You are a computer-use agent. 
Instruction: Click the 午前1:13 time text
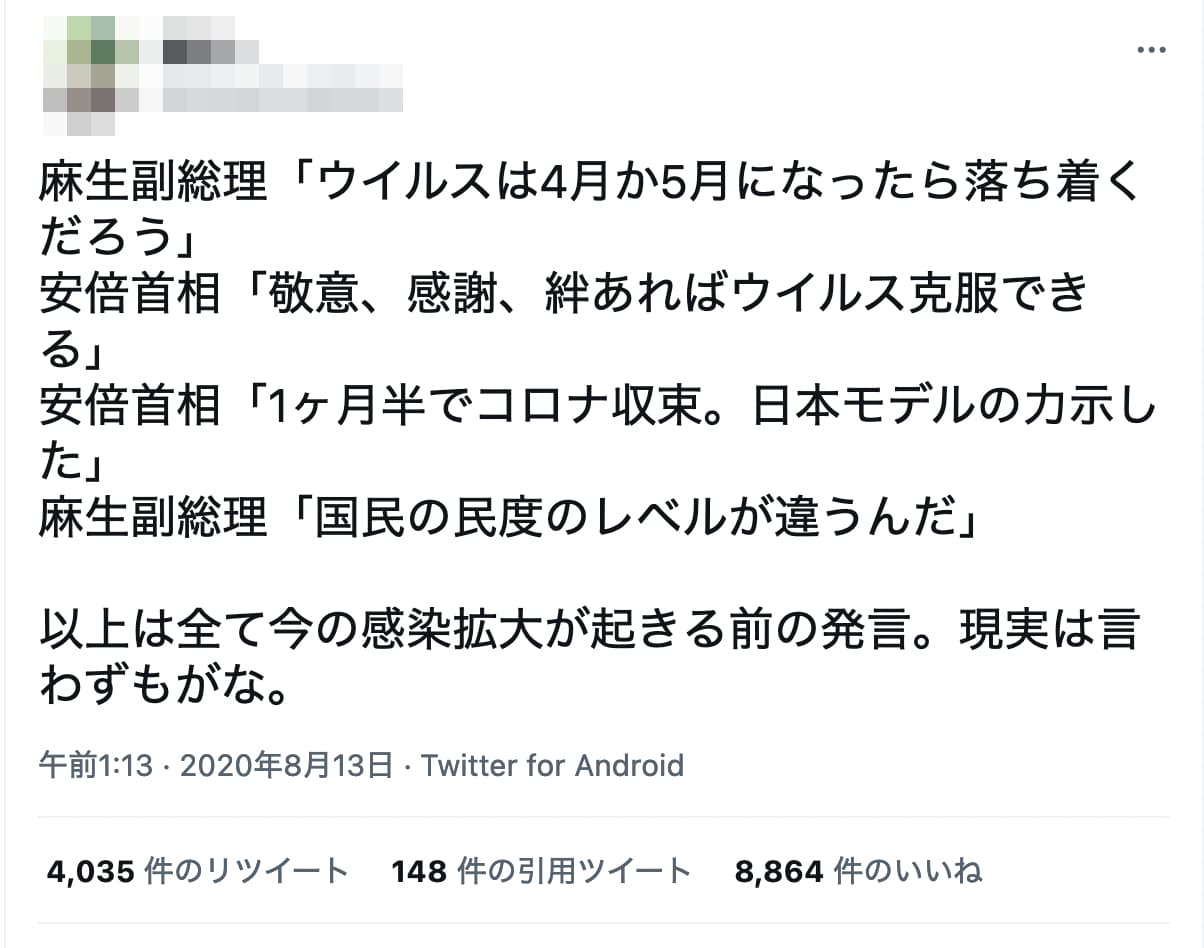[x=94, y=766]
